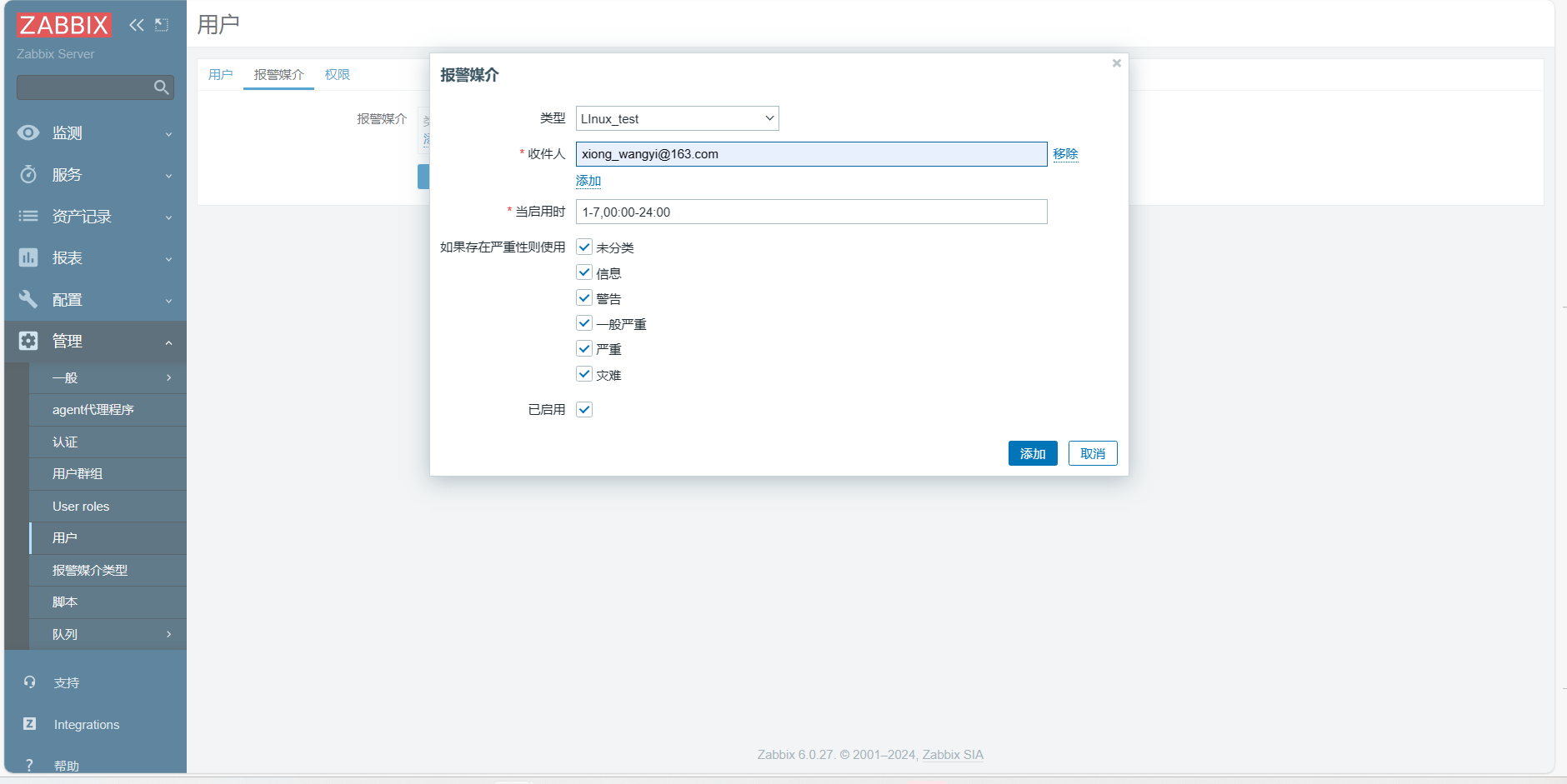Uncheck the 灾难 severity checkbox
Image resolution: width=1567 pixels, height=784 pixels.
pyautogui.click(x=584, y=374)
